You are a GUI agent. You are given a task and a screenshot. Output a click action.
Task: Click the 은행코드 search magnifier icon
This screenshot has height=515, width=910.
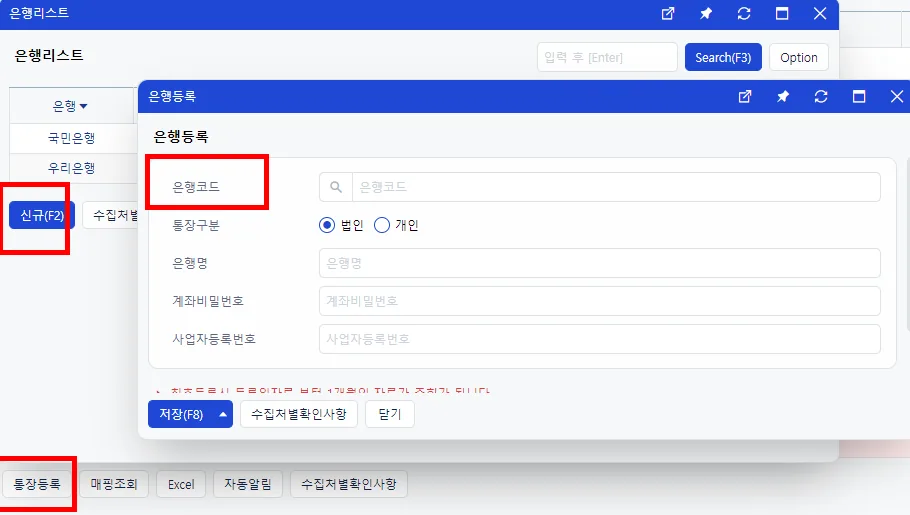(335, 187)
